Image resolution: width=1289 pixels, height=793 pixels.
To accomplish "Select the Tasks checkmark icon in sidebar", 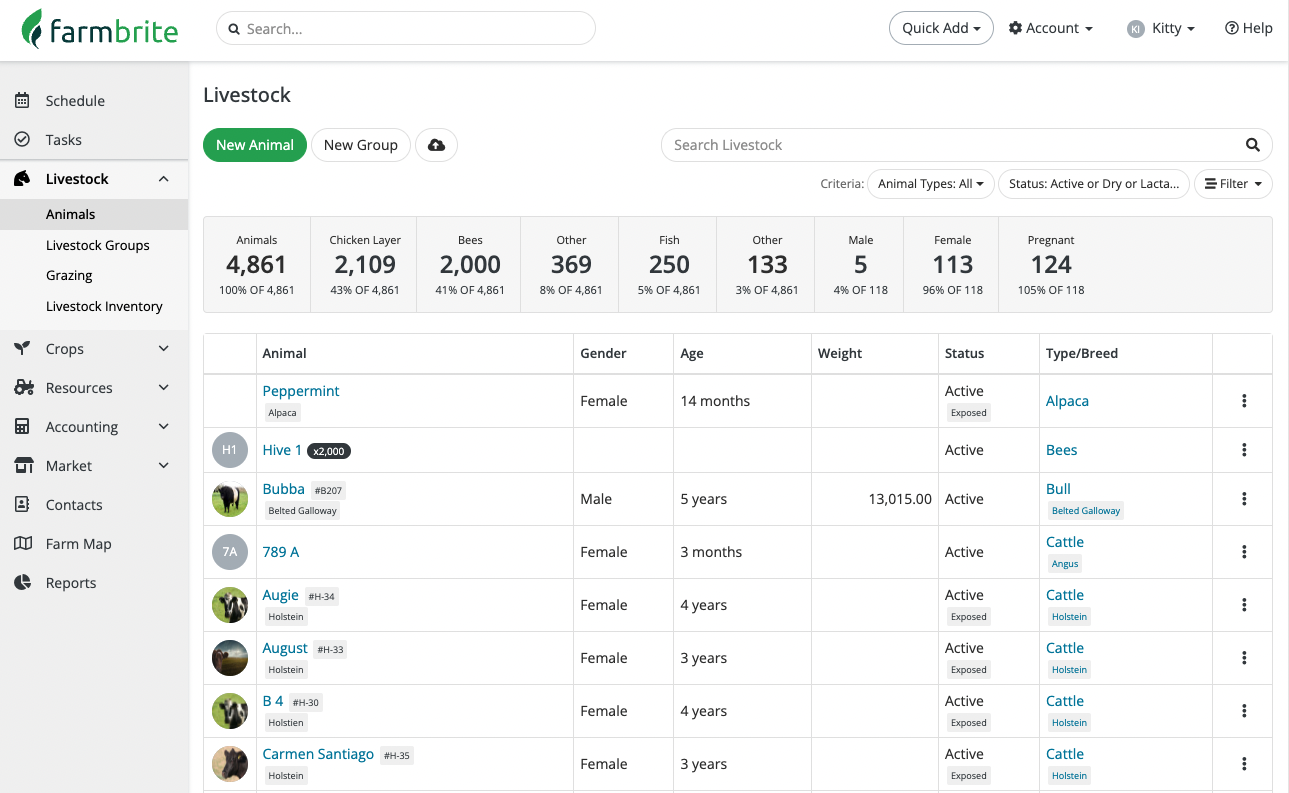I will pyautogui.click(x=23, y=139).
